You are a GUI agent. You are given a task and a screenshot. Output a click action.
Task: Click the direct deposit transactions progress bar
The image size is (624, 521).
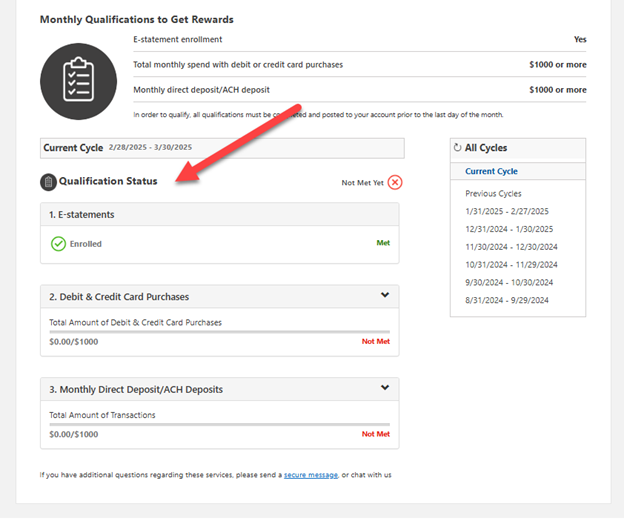click(219, 424)
